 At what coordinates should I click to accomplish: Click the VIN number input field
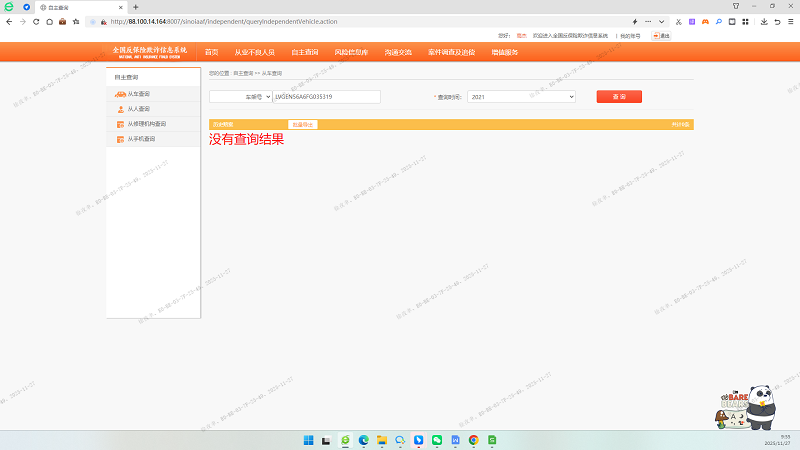click(x=326, y=97)
